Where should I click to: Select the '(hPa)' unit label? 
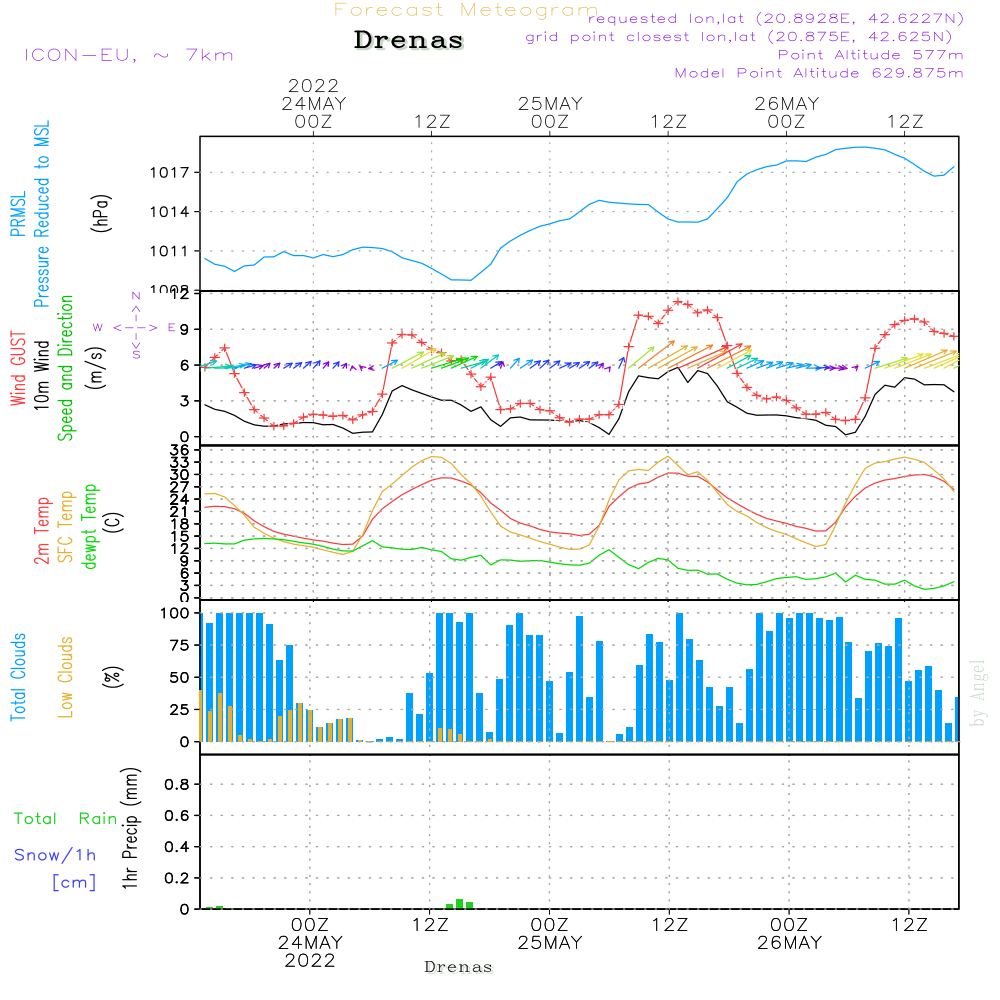click(101, 213)
